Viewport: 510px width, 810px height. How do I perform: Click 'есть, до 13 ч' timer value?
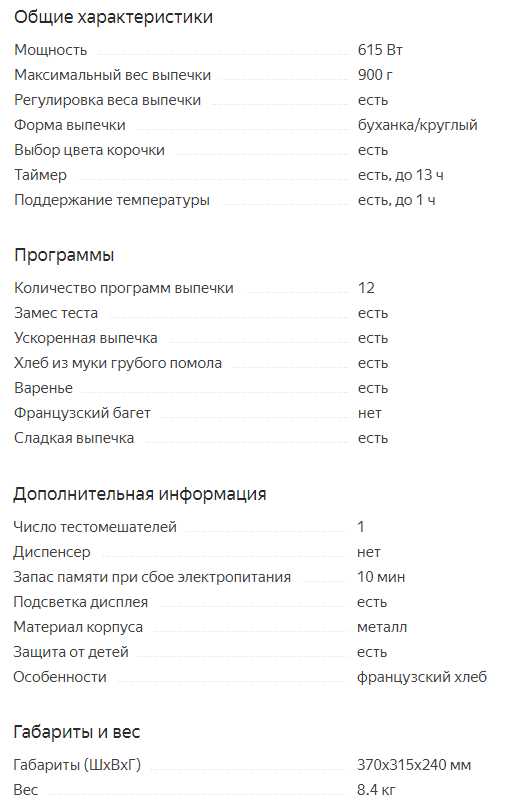pyautogui.click(x=400, y=175)
